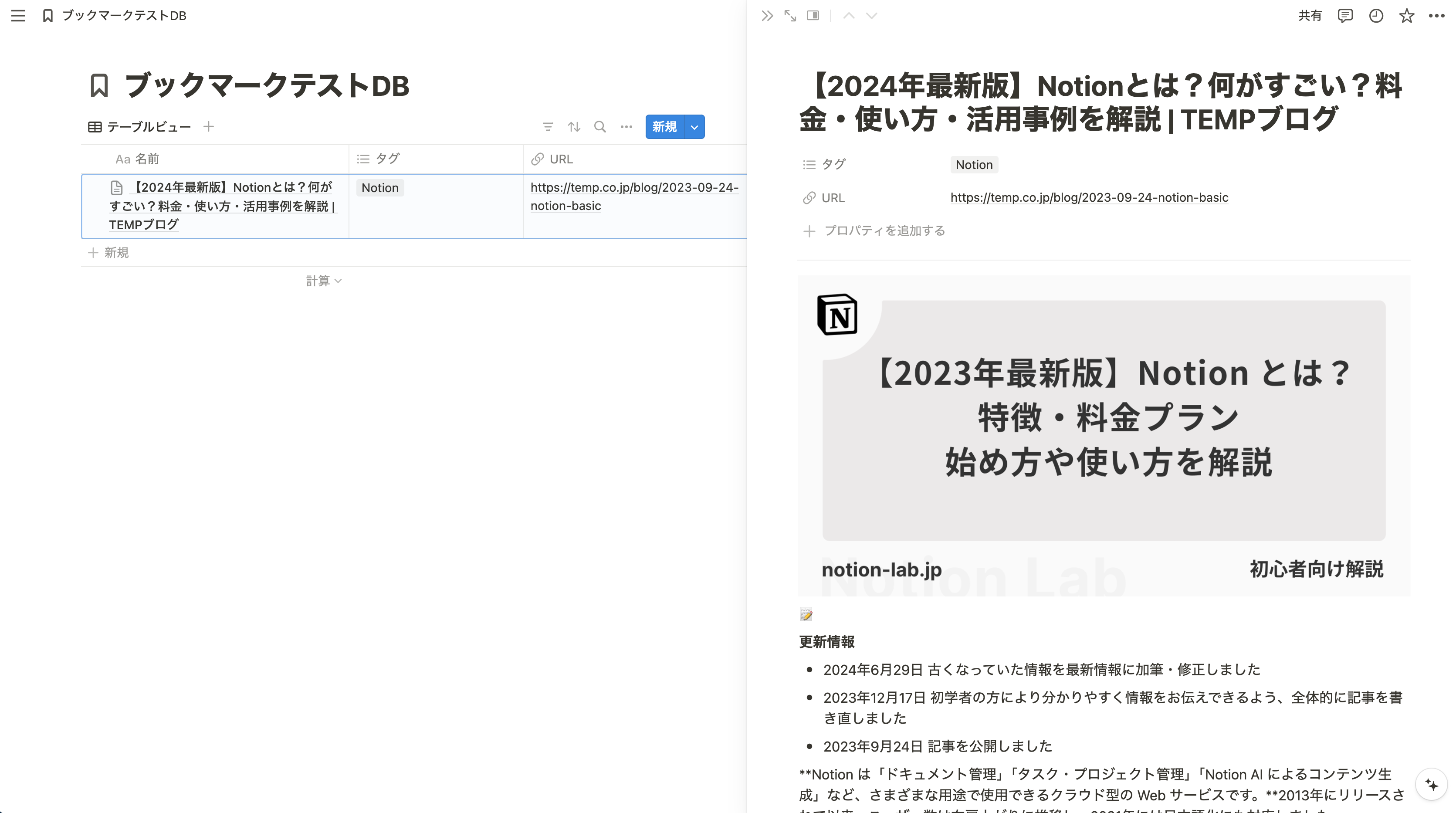
Task: Click the ブックマークテストDB breadcrumb title
Action: click(x=124, y=16)
